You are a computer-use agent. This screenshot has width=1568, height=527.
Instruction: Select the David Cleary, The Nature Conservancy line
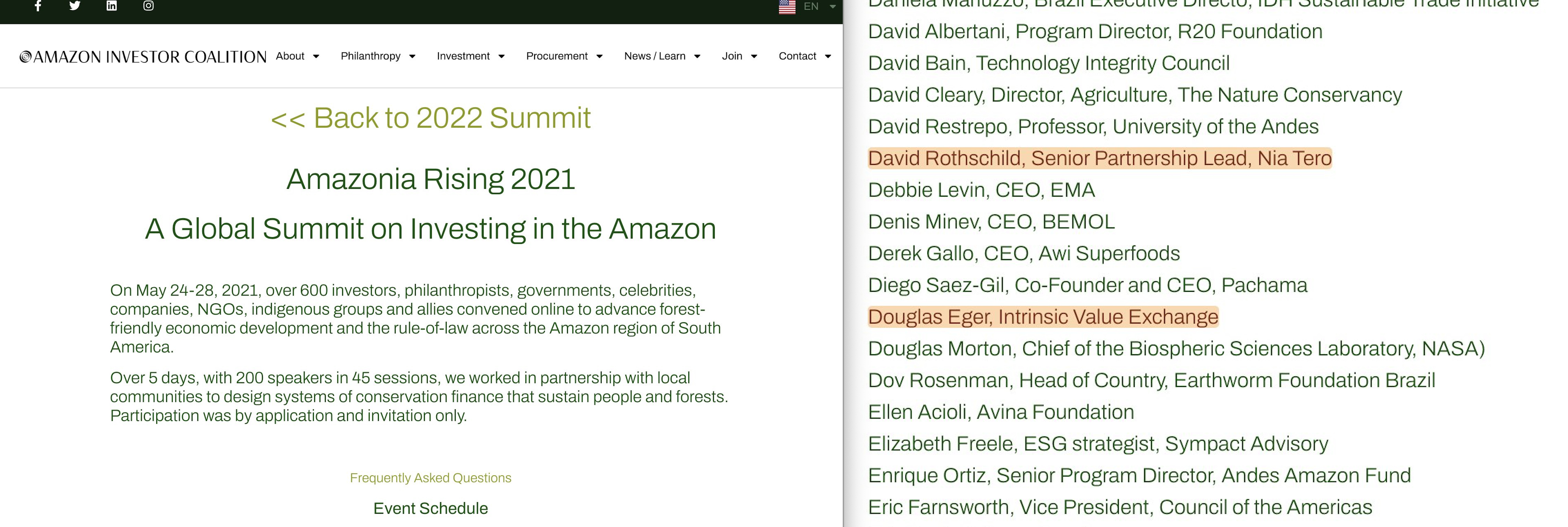pos(1135,95)
